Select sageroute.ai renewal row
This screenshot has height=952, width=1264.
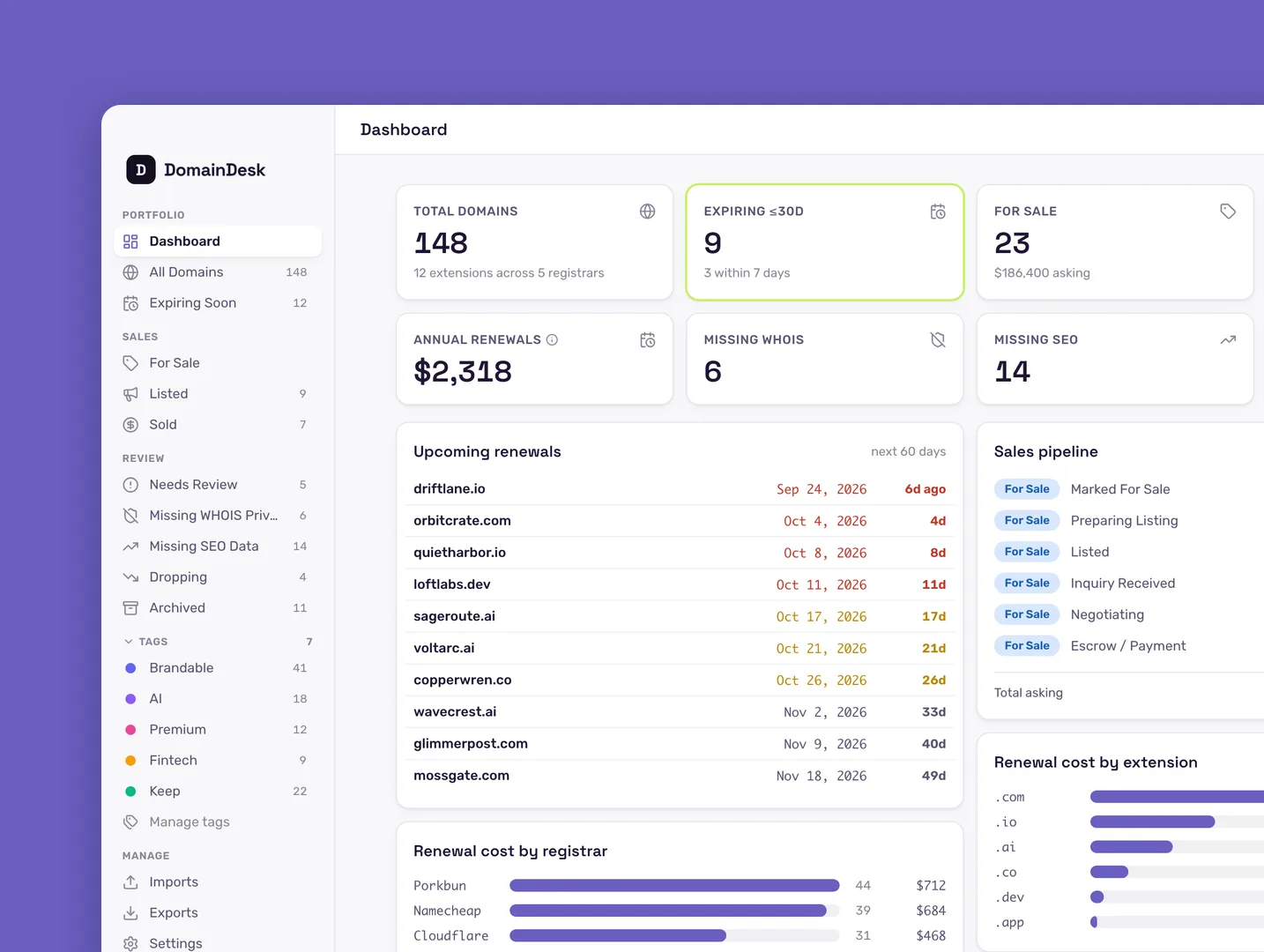pos(680,616)
